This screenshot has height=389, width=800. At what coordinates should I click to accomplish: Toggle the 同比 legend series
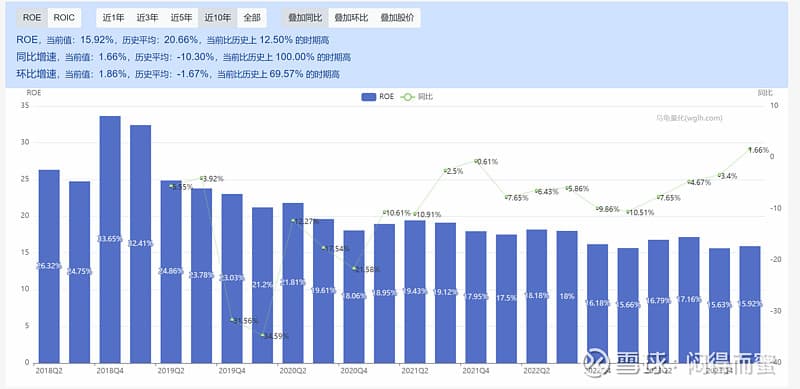click(417, 96)
